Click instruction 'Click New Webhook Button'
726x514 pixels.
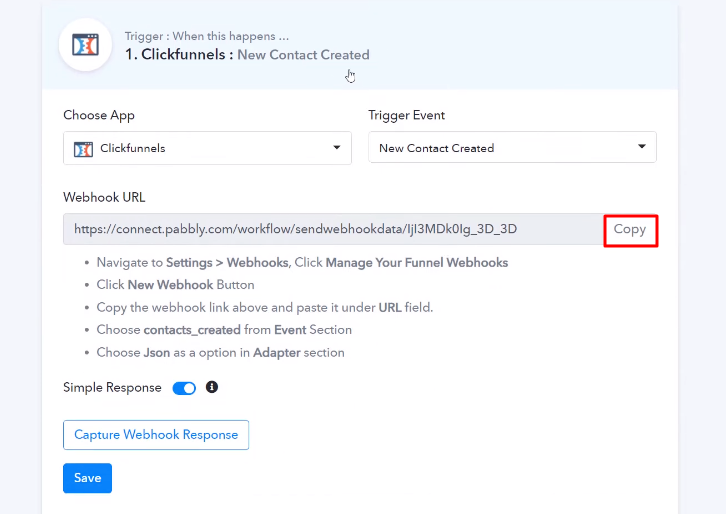tap(175, 285)
